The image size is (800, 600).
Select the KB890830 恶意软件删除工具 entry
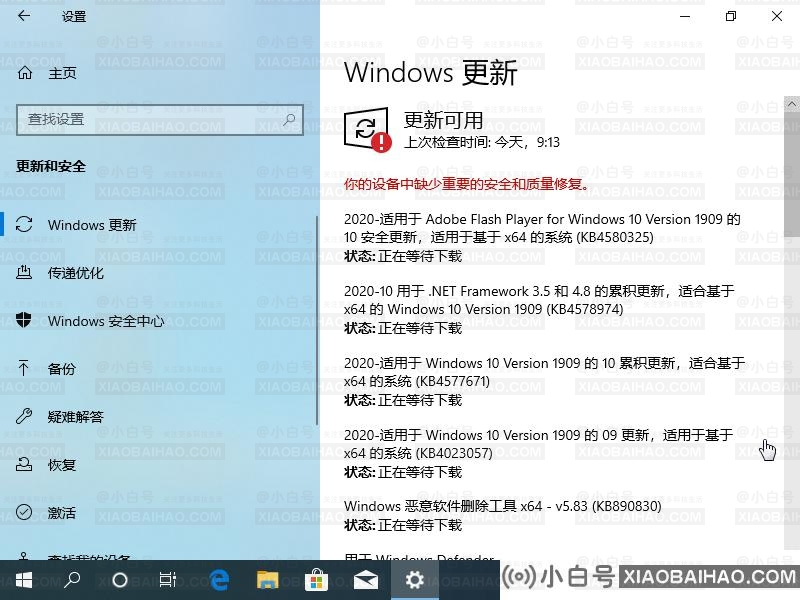pos(503,506)
